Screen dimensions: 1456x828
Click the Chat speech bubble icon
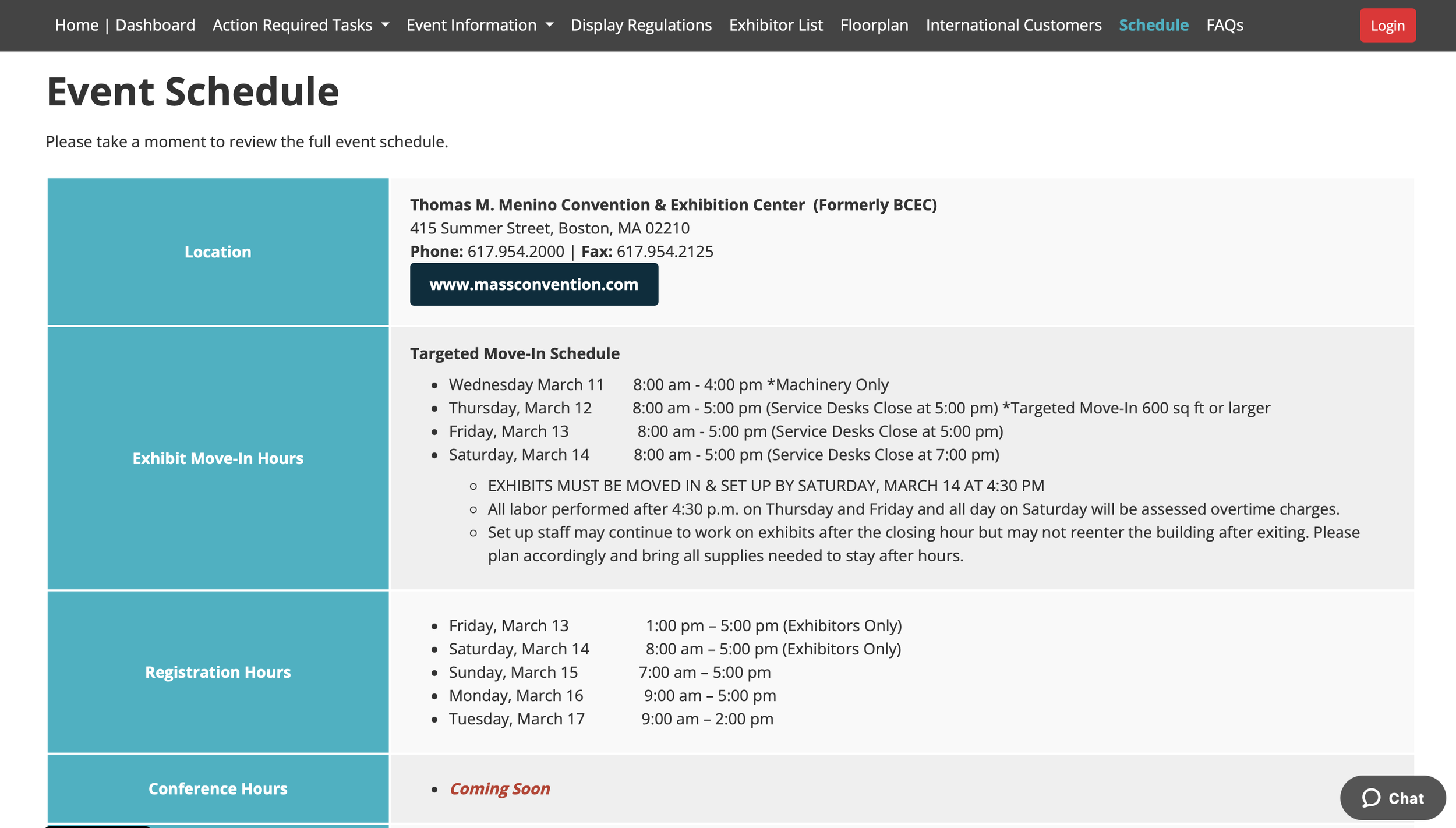click(1371, 798)
